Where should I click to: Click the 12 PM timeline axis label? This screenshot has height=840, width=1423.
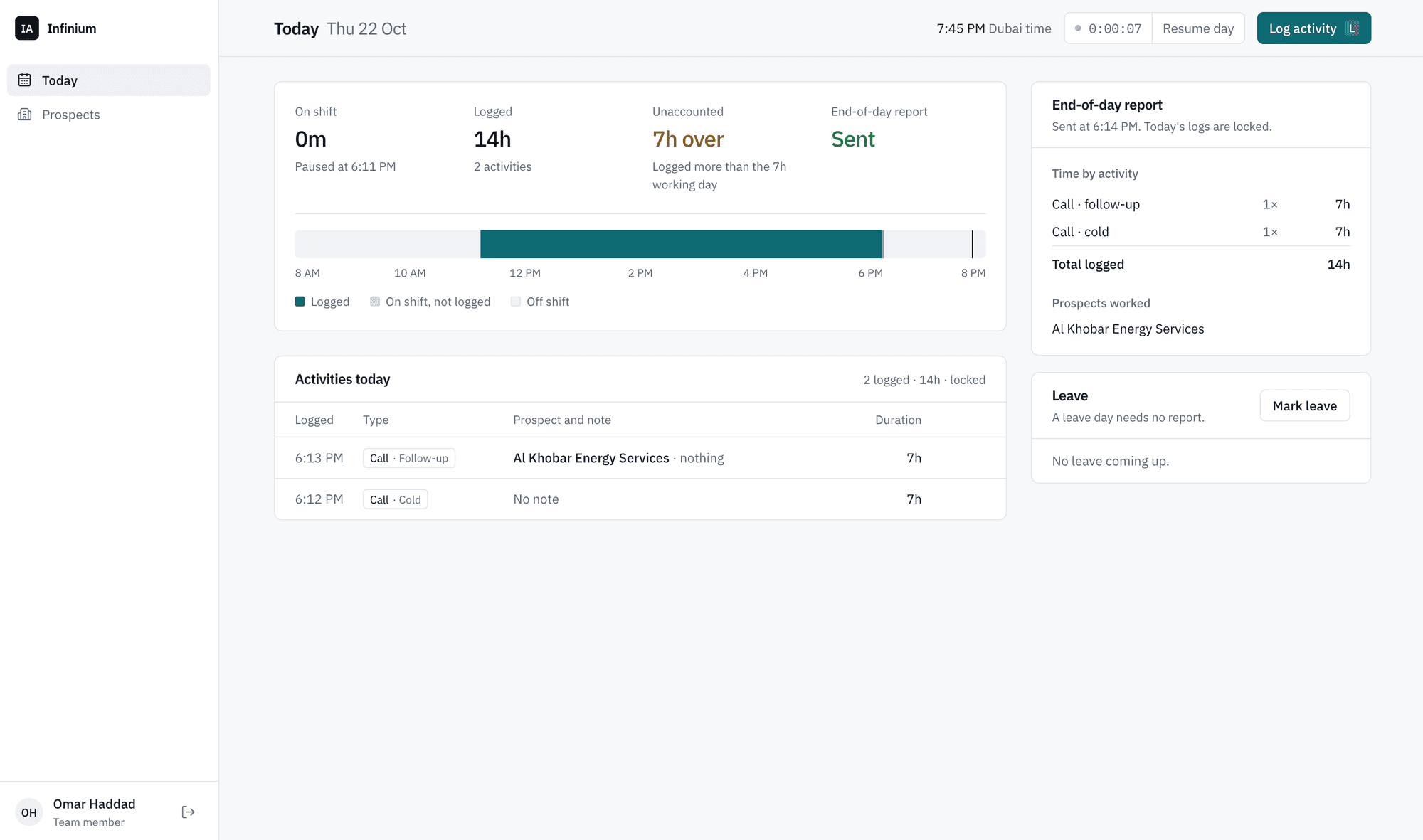pos(525,273)
